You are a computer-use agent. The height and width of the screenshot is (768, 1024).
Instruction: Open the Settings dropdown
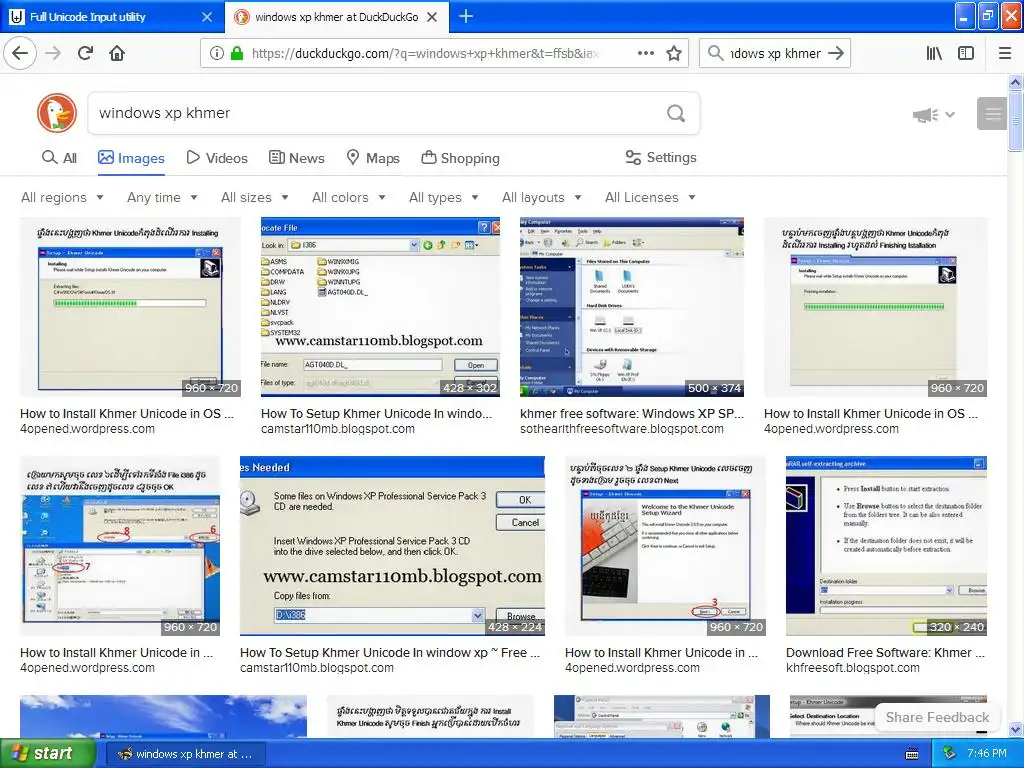(x=661, y=157)
